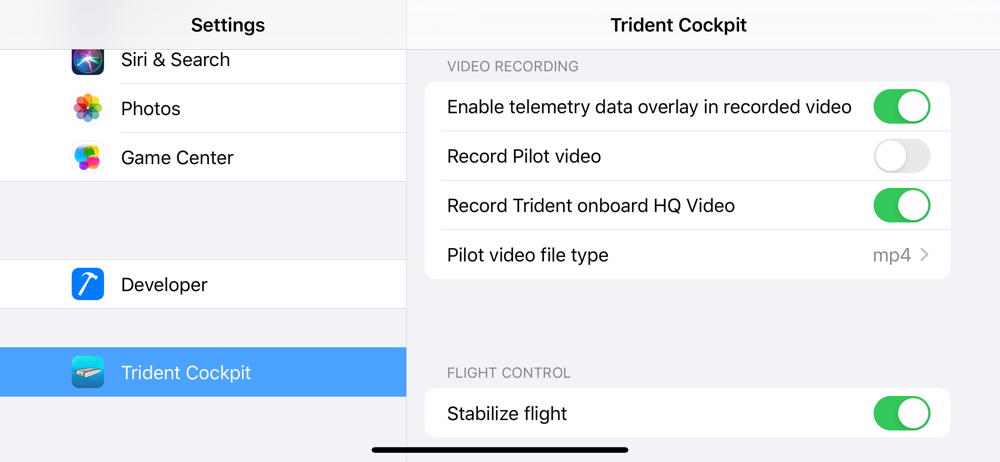Tap the Photos app icon
1000x462 pixels.
point(88,108)
